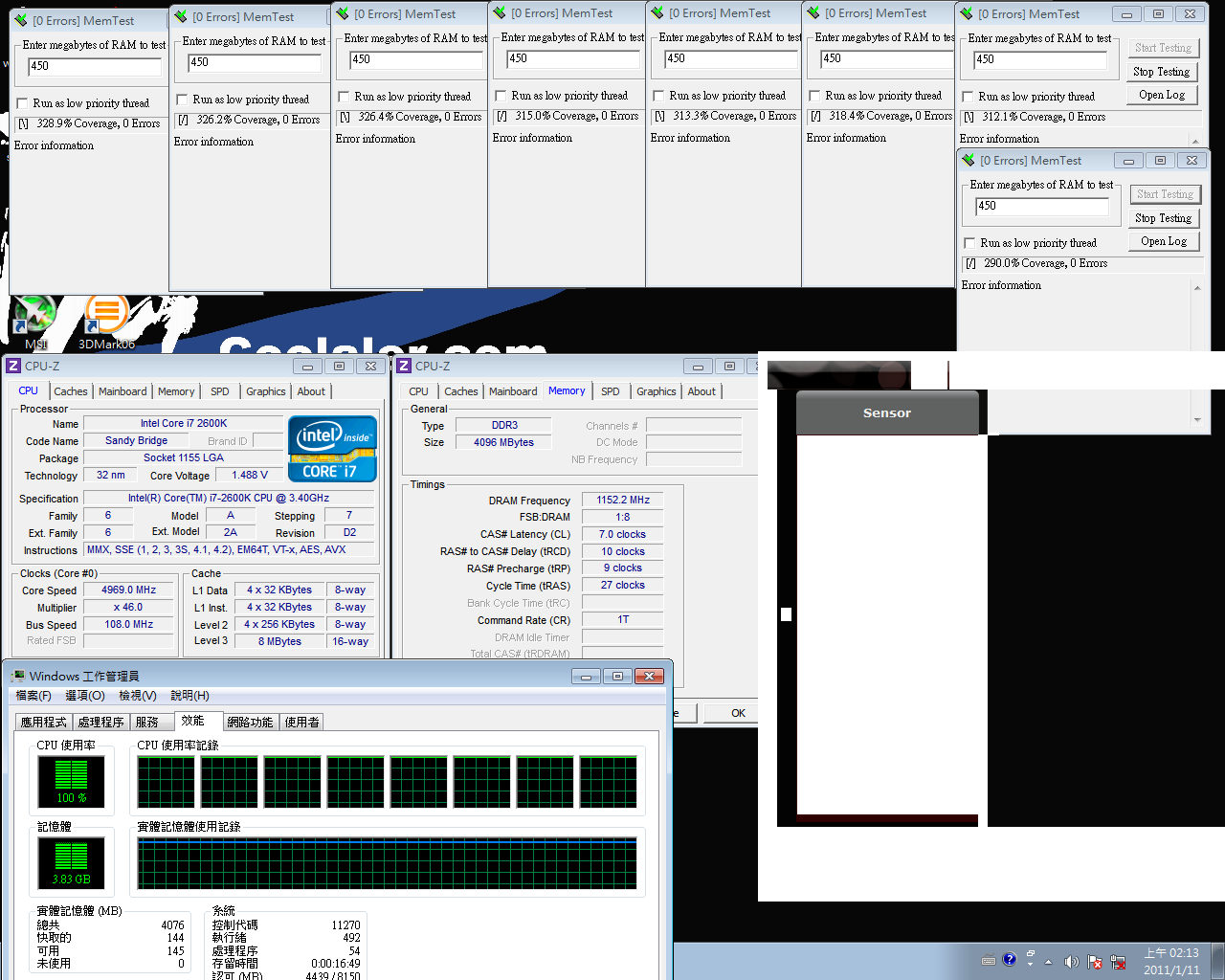Enable low priority thread in 326.4% coverage MemTest
Image resolution: width=1225 pixels, height=980 pixels.
[x=344, y=97]
